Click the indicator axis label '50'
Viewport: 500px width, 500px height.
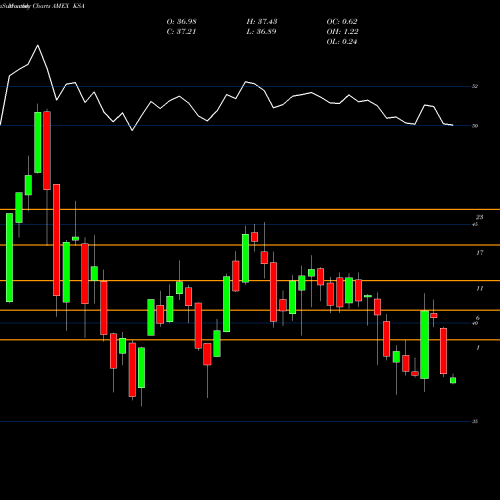[x=475, y=126]
